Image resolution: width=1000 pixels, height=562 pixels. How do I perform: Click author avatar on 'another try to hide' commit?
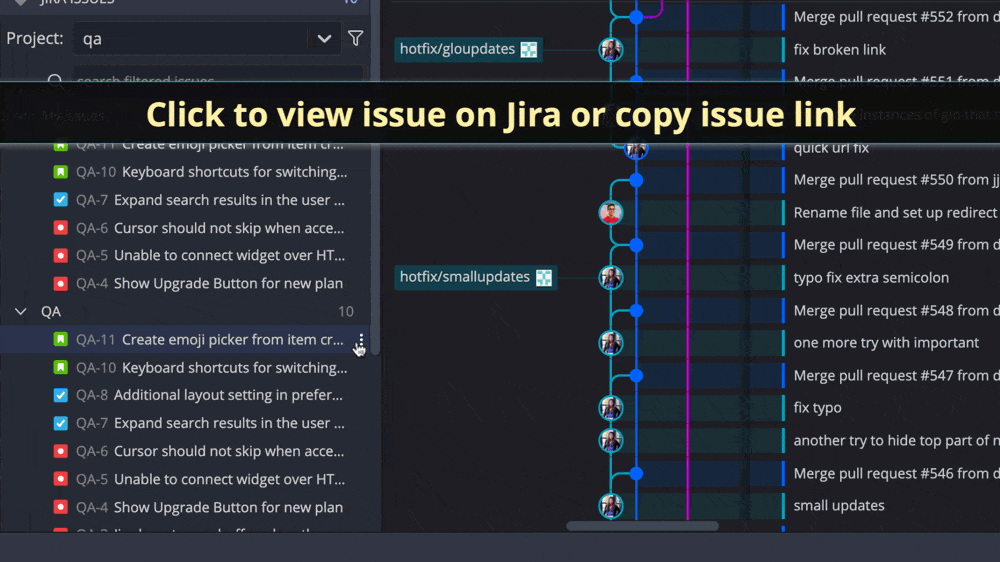(611, 440)
